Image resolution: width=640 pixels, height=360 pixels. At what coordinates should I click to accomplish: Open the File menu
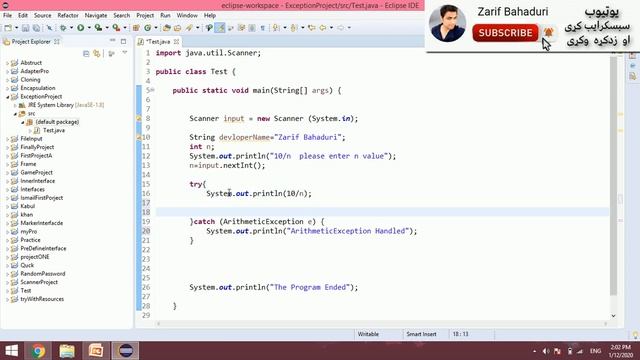pos(7,15)
